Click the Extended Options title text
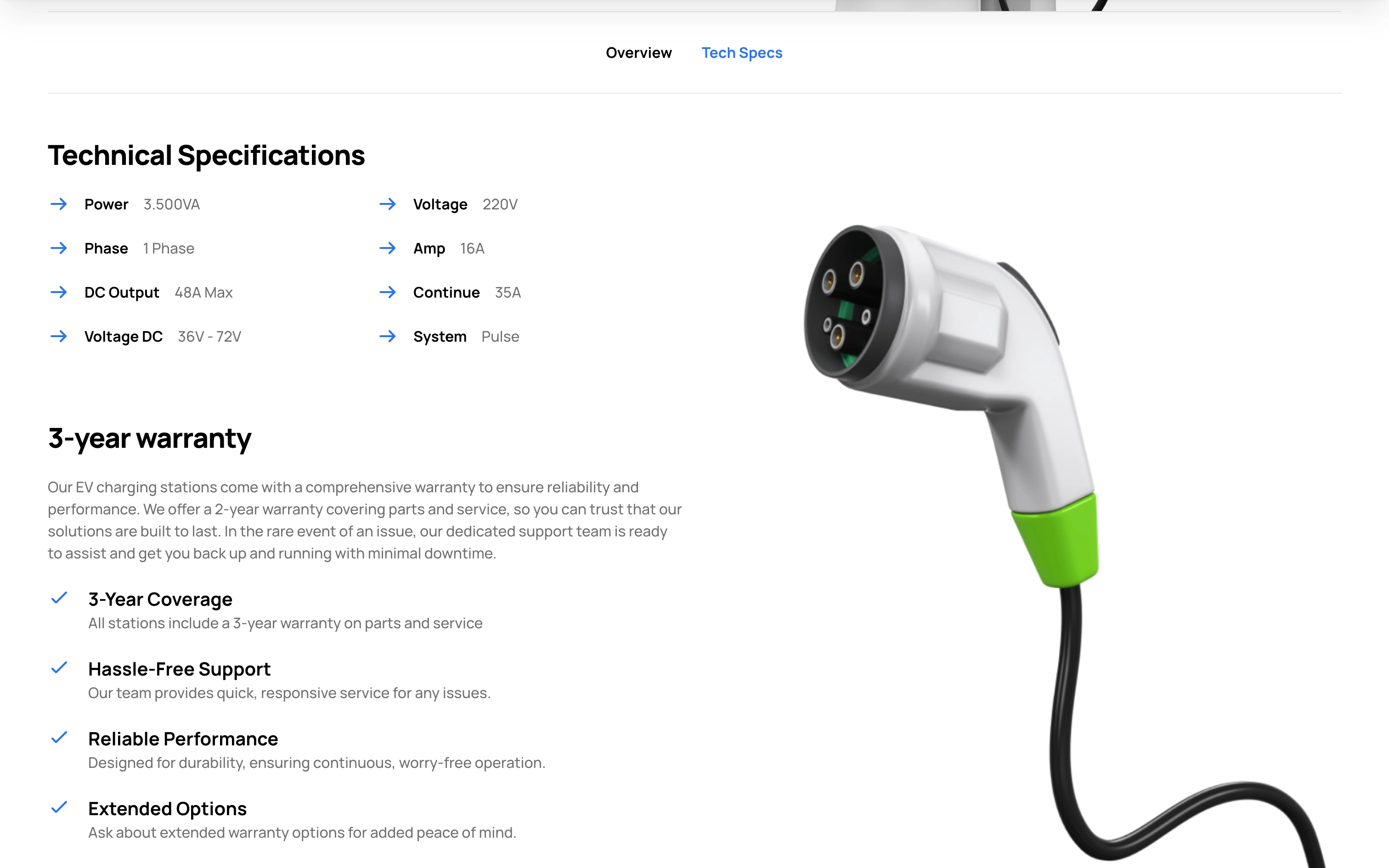This screenshot has height=868, width=1389. tap(167, 808)
